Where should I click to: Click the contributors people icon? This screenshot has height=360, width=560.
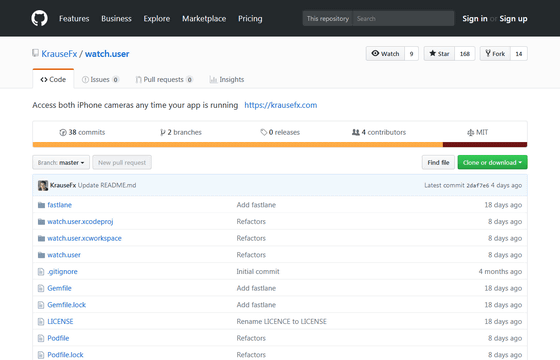356,132
